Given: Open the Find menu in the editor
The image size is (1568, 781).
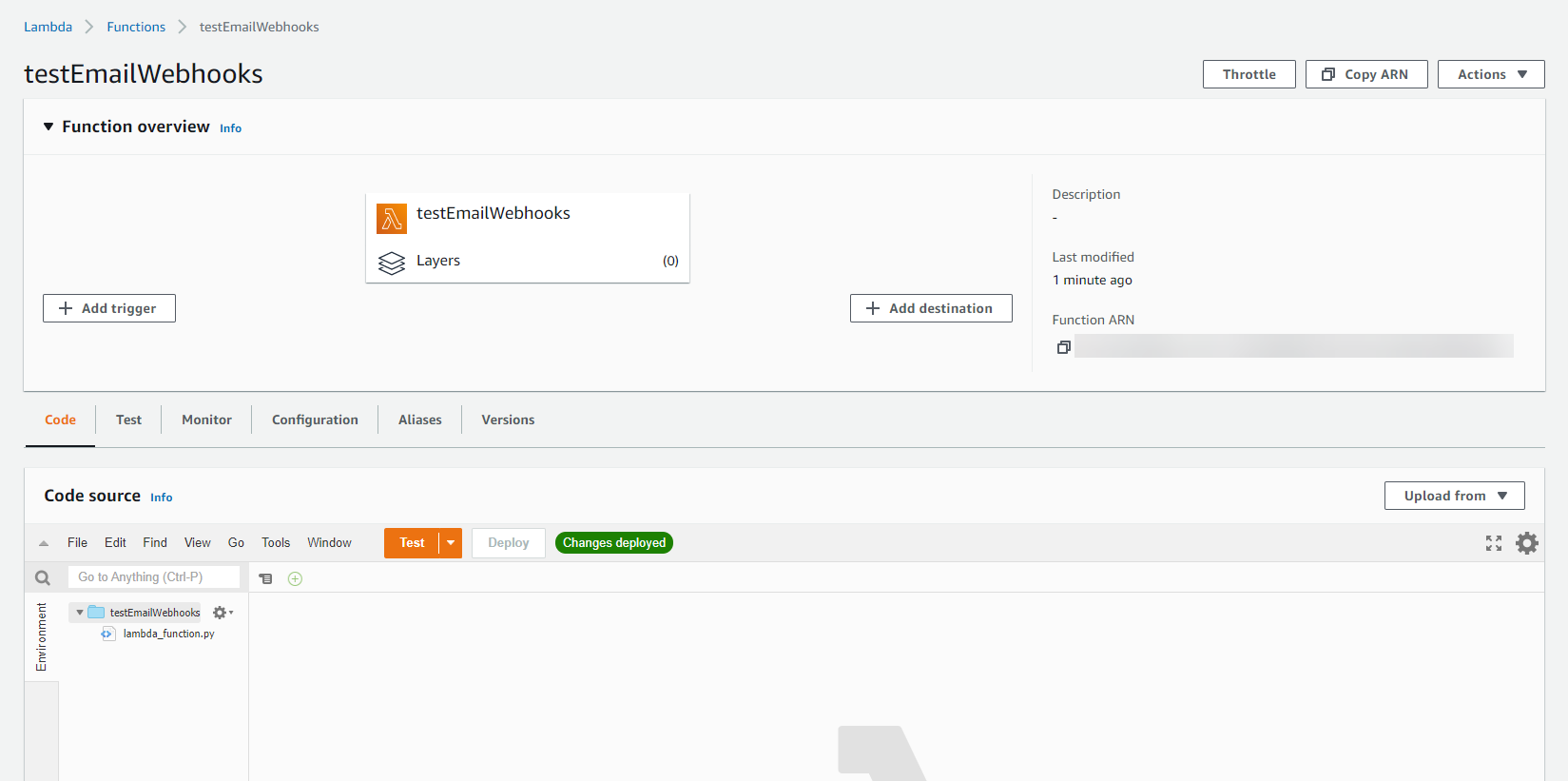Looking at the screenshot, I should point(155,542).
